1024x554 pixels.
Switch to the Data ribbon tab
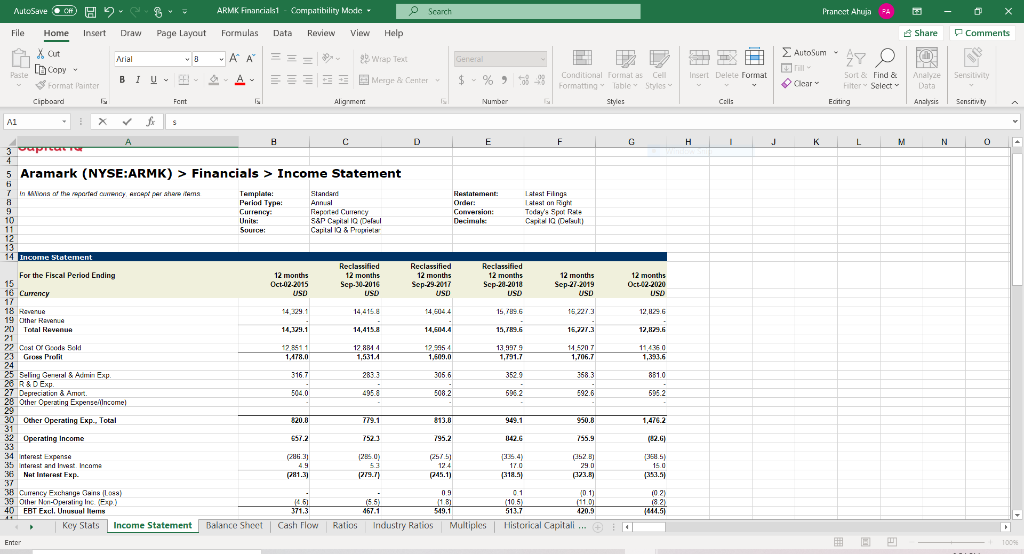tap(282, 33)
